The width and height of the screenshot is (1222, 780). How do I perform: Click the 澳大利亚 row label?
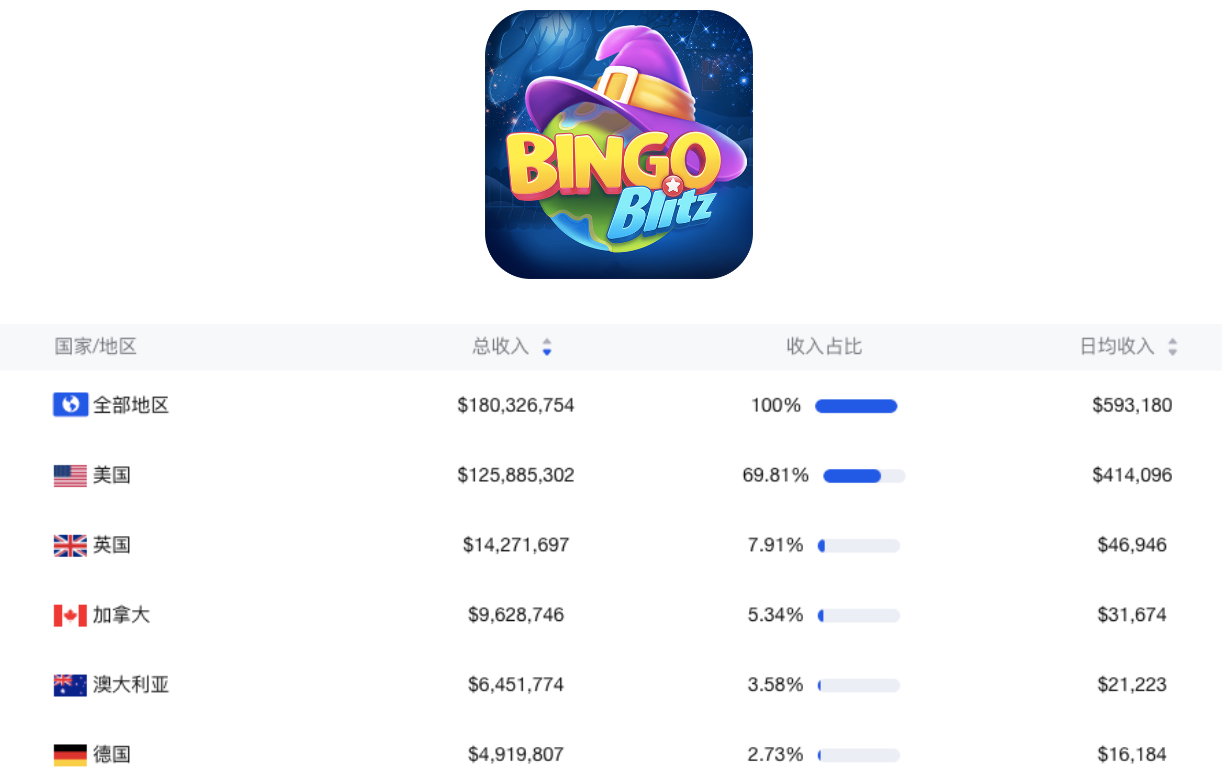[131, 685]
